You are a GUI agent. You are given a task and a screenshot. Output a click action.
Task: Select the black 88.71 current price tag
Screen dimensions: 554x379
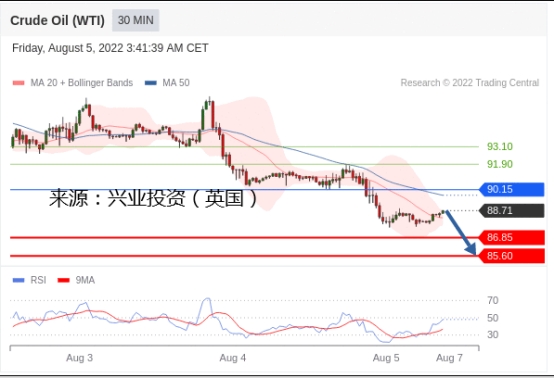click(x=512, y=211)
